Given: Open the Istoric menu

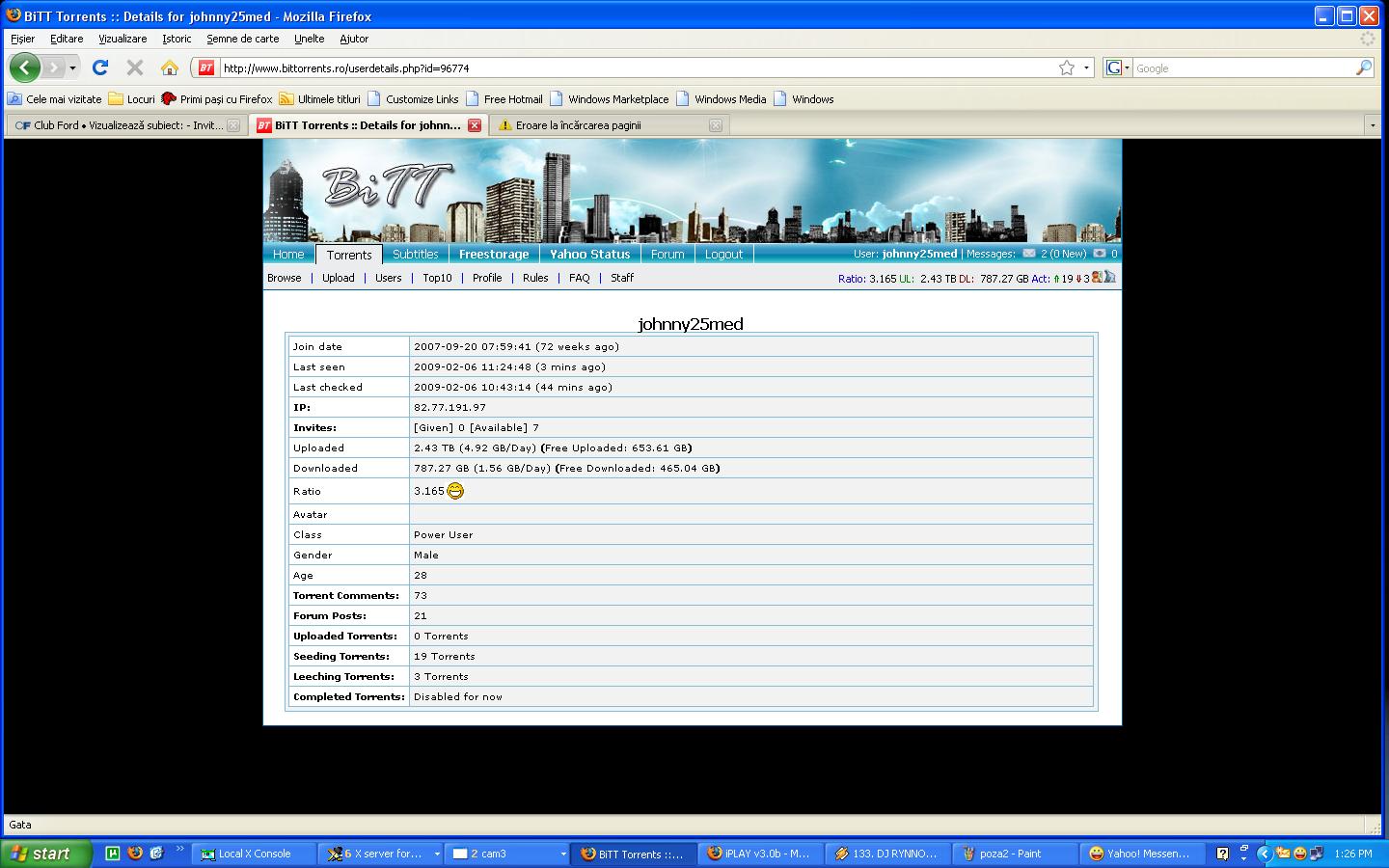Looking at the screenshot, I should [x=177, y=39].
